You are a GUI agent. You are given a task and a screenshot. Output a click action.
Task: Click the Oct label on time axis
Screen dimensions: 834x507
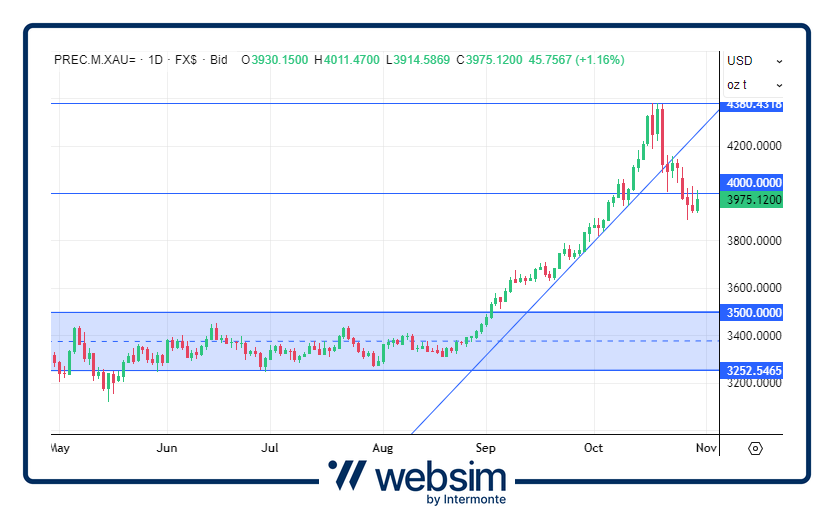pyautogui.click(x=594, y=448)
